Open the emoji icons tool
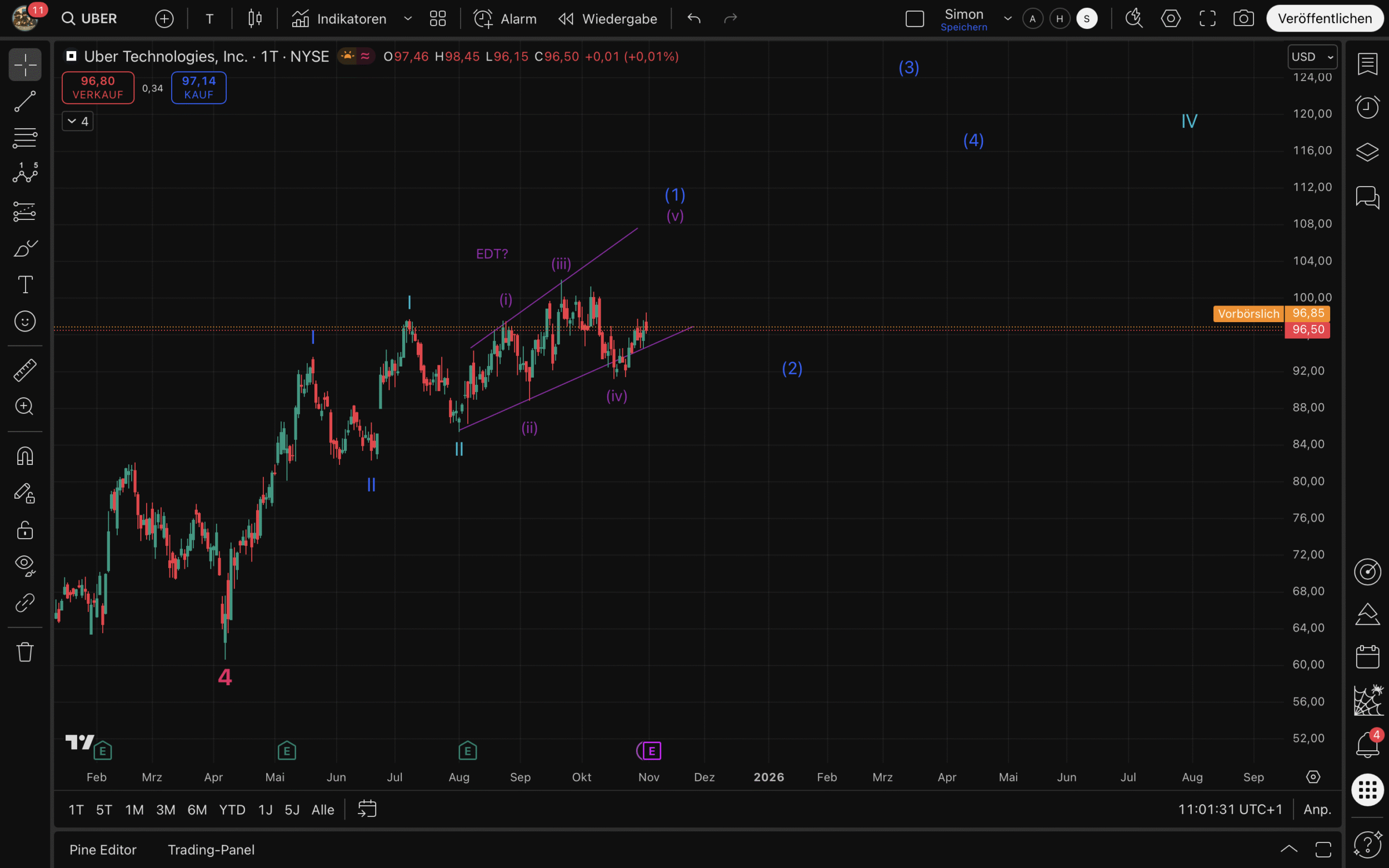 point(24,322)
